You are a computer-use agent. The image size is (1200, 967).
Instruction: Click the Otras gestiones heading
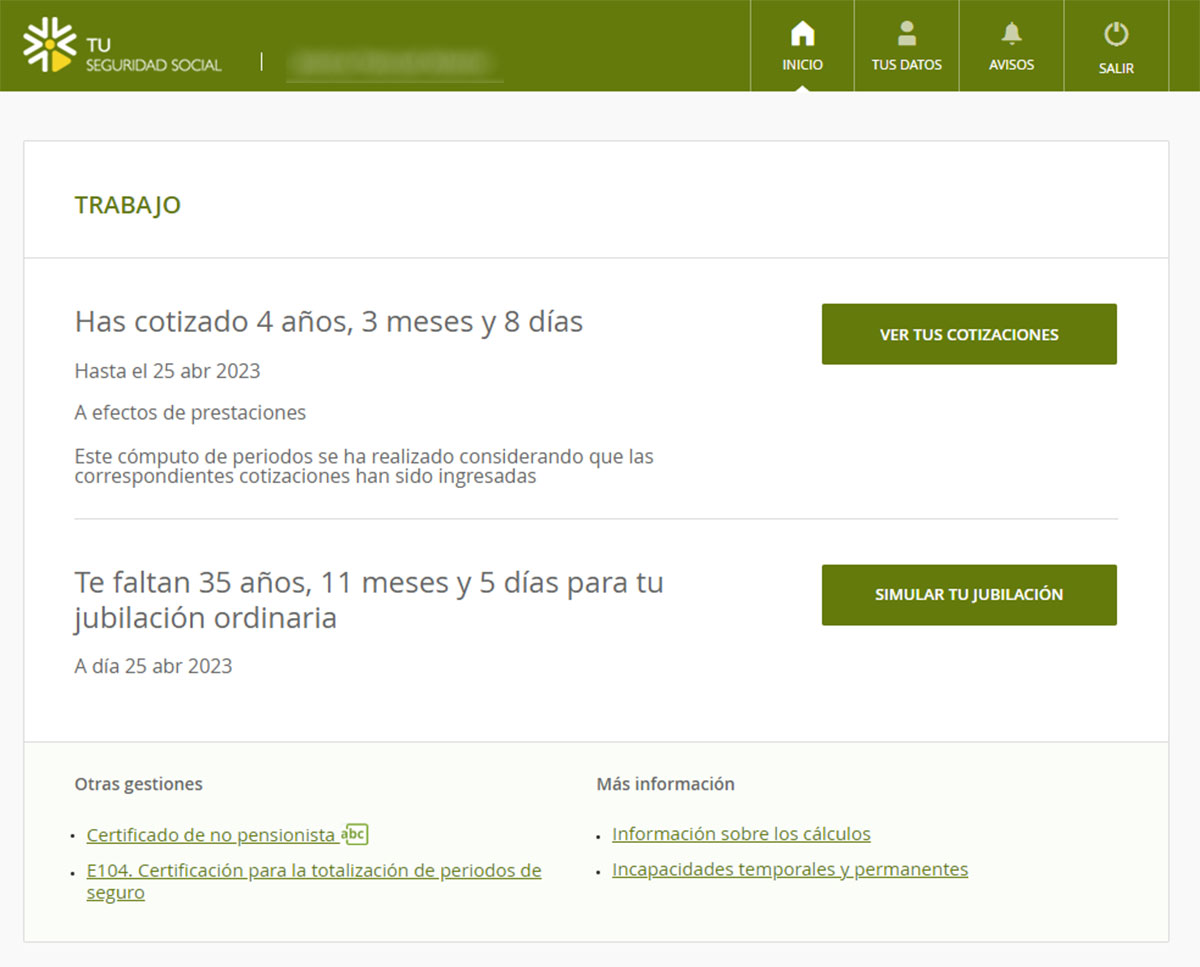pyautogui.click(x=139, y=784)
